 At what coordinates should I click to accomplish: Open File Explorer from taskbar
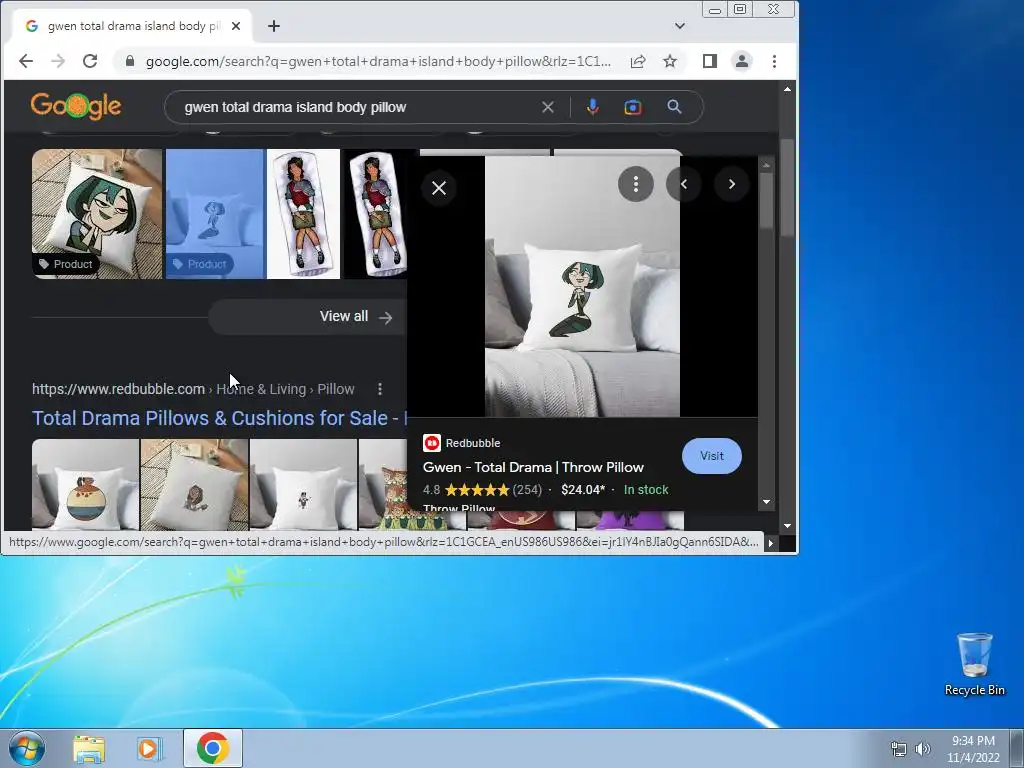point(89,748)
